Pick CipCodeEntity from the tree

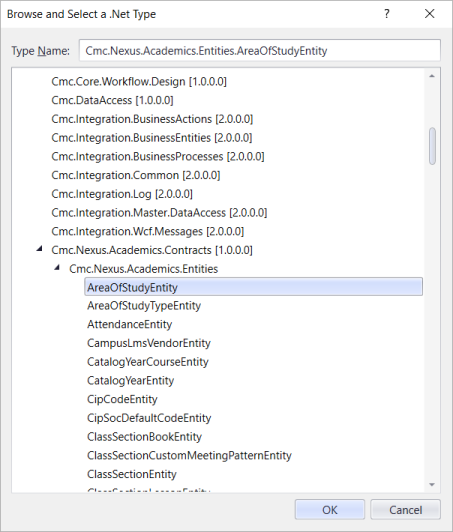[x=122, y=399]
